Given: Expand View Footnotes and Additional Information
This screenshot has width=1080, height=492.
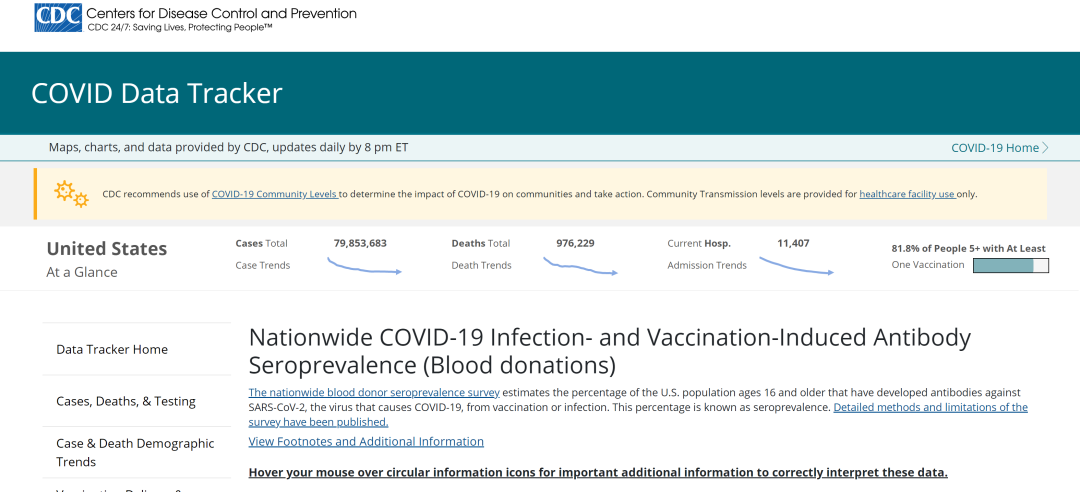Looking at the screenshot, I should pos(366,441).
